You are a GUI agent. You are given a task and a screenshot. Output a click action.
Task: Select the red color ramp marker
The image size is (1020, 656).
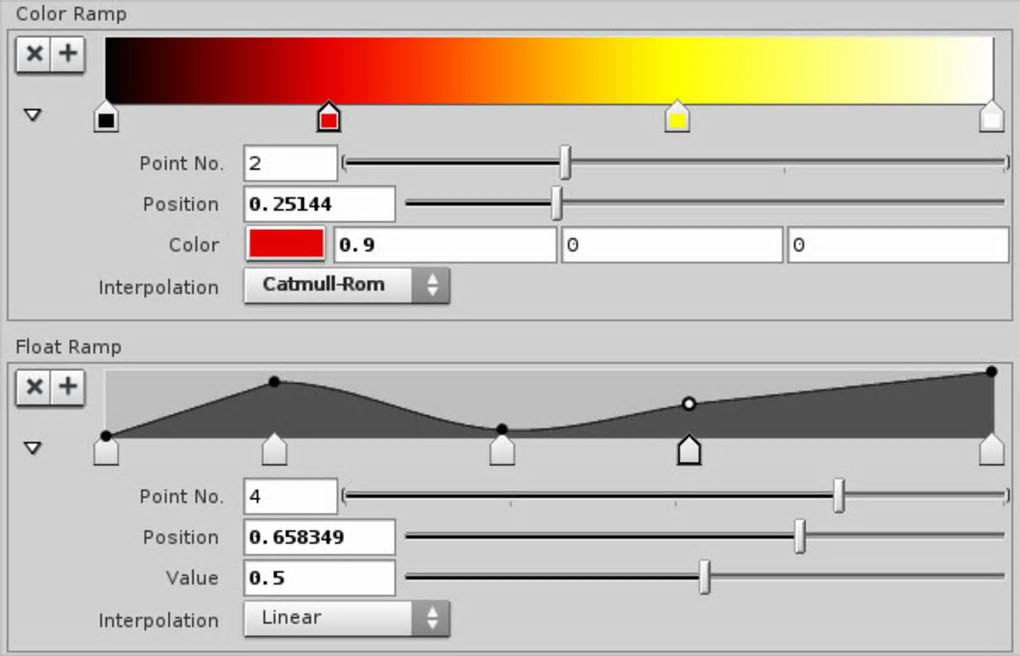pos(329,116)
